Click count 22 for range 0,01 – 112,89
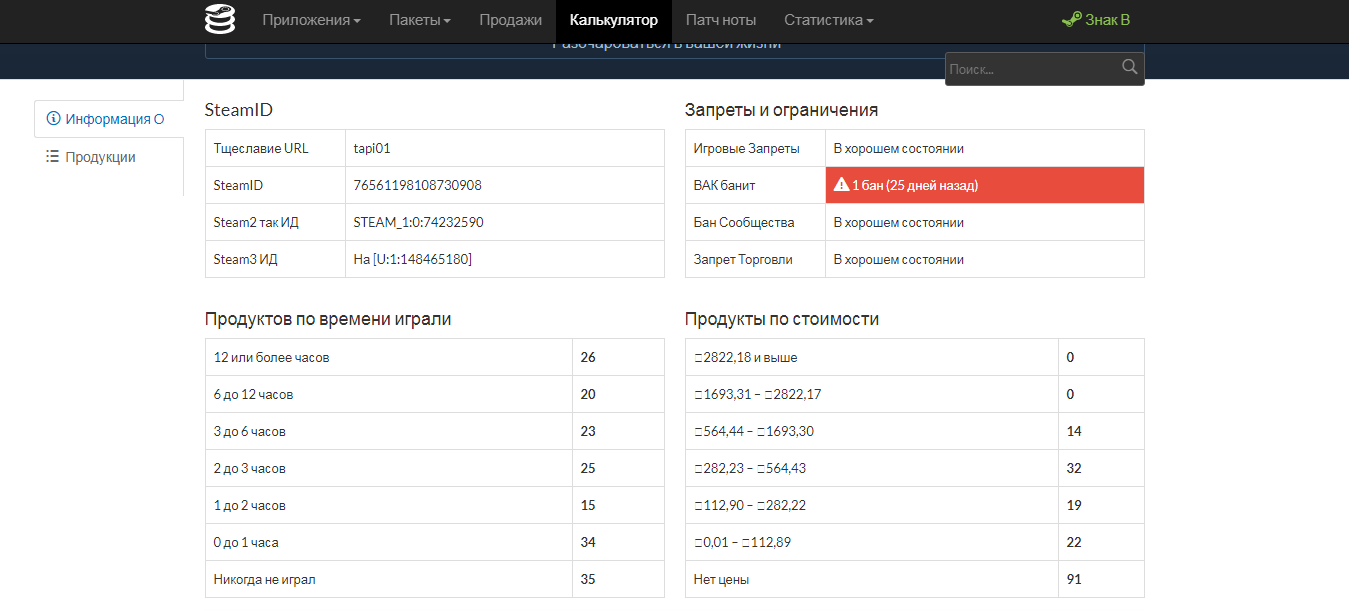Viewport: 1349px width, 611px height. click(x=1074, y=542)
